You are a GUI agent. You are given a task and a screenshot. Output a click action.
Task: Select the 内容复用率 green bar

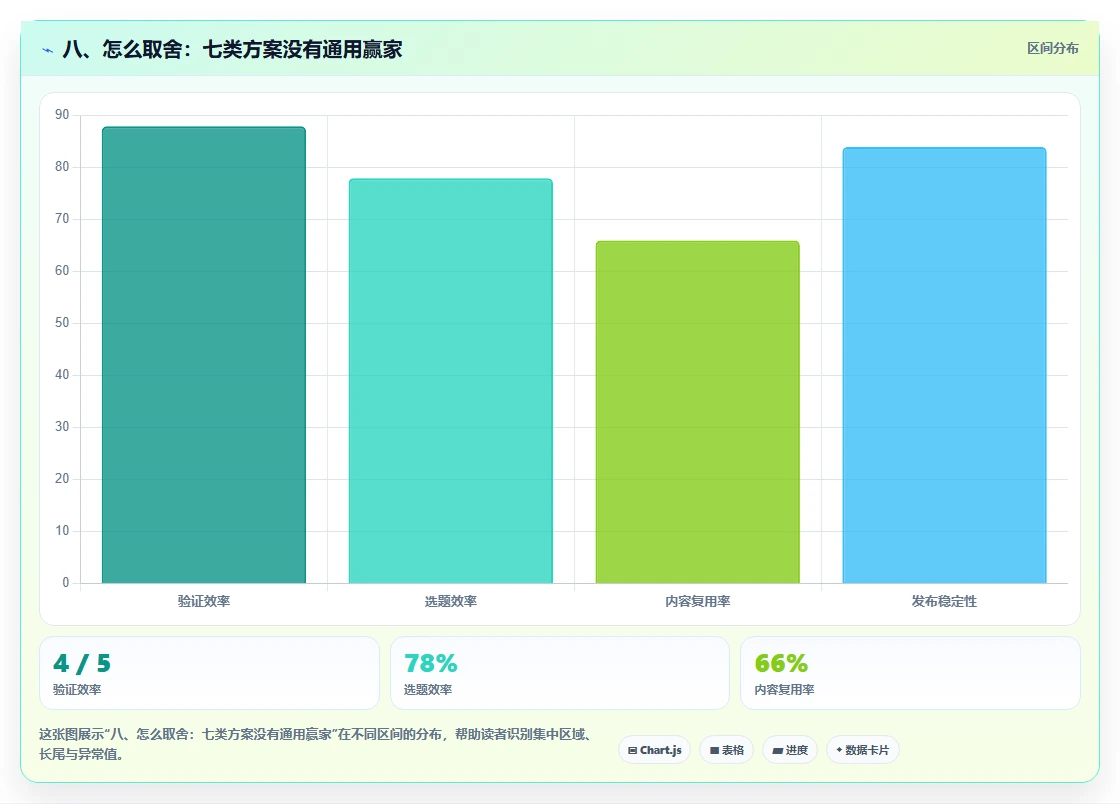point(698,412)
